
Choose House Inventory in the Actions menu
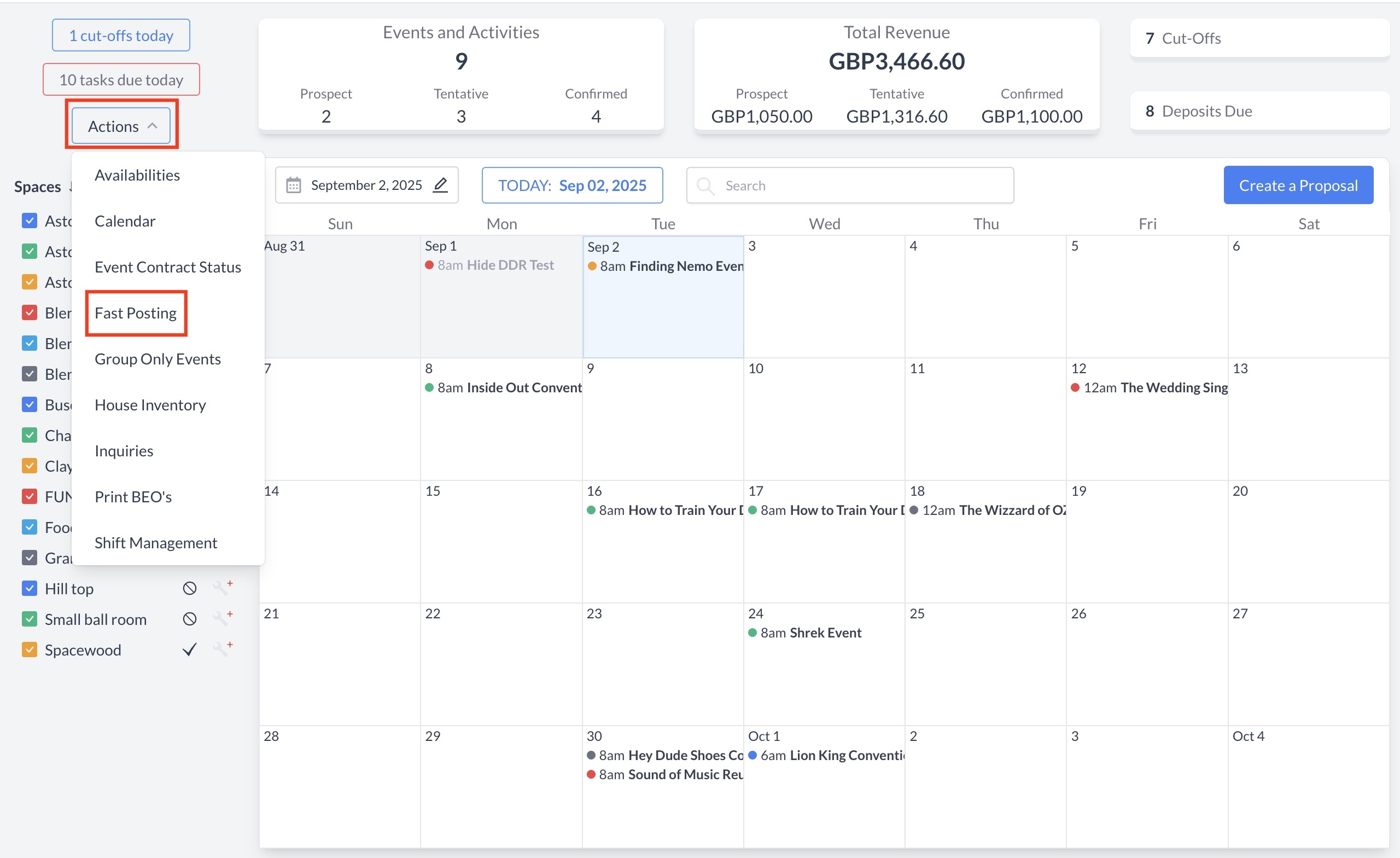click(150, 405)
